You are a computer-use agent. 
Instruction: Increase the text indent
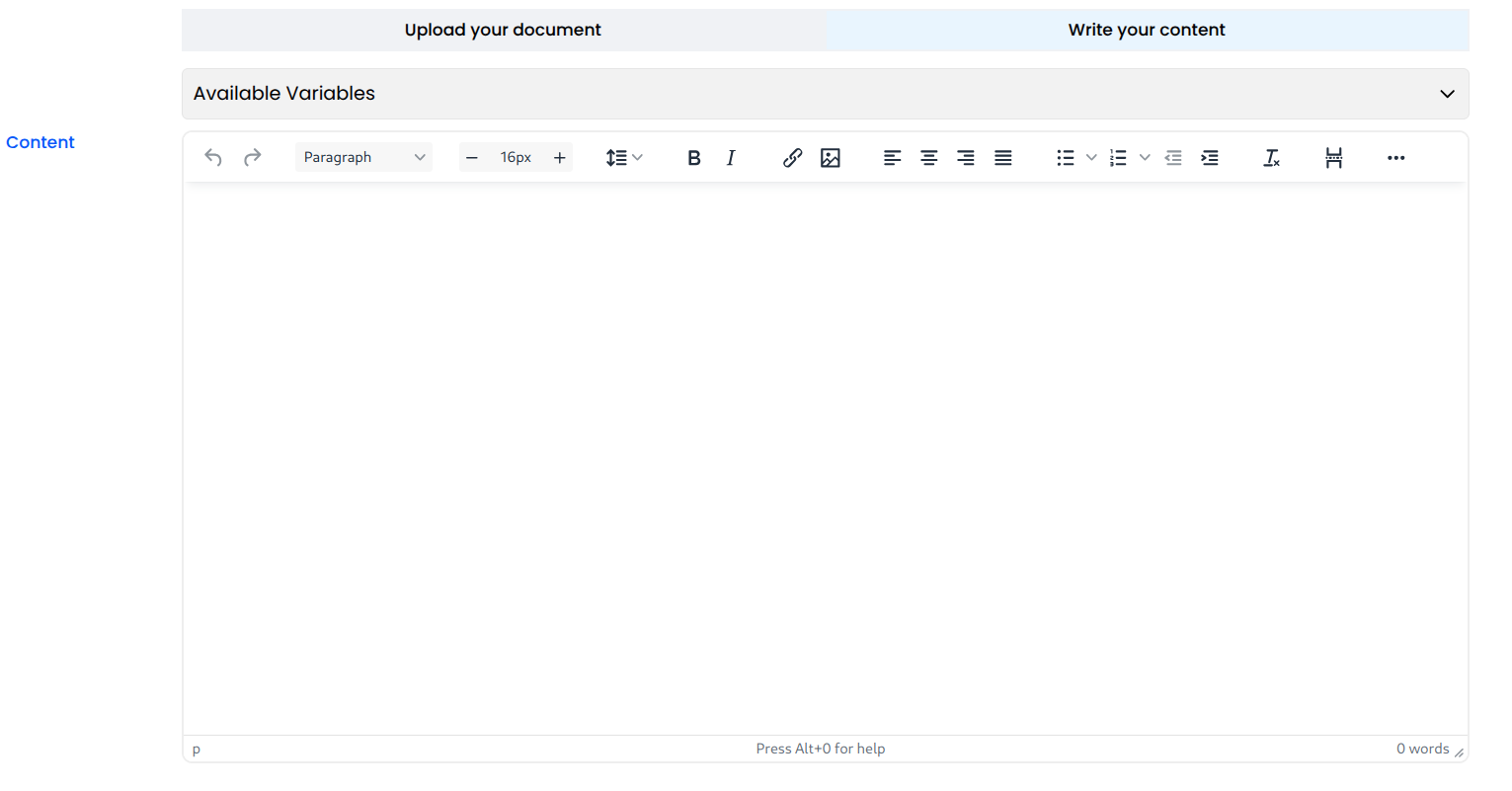tap(1209, 157)
